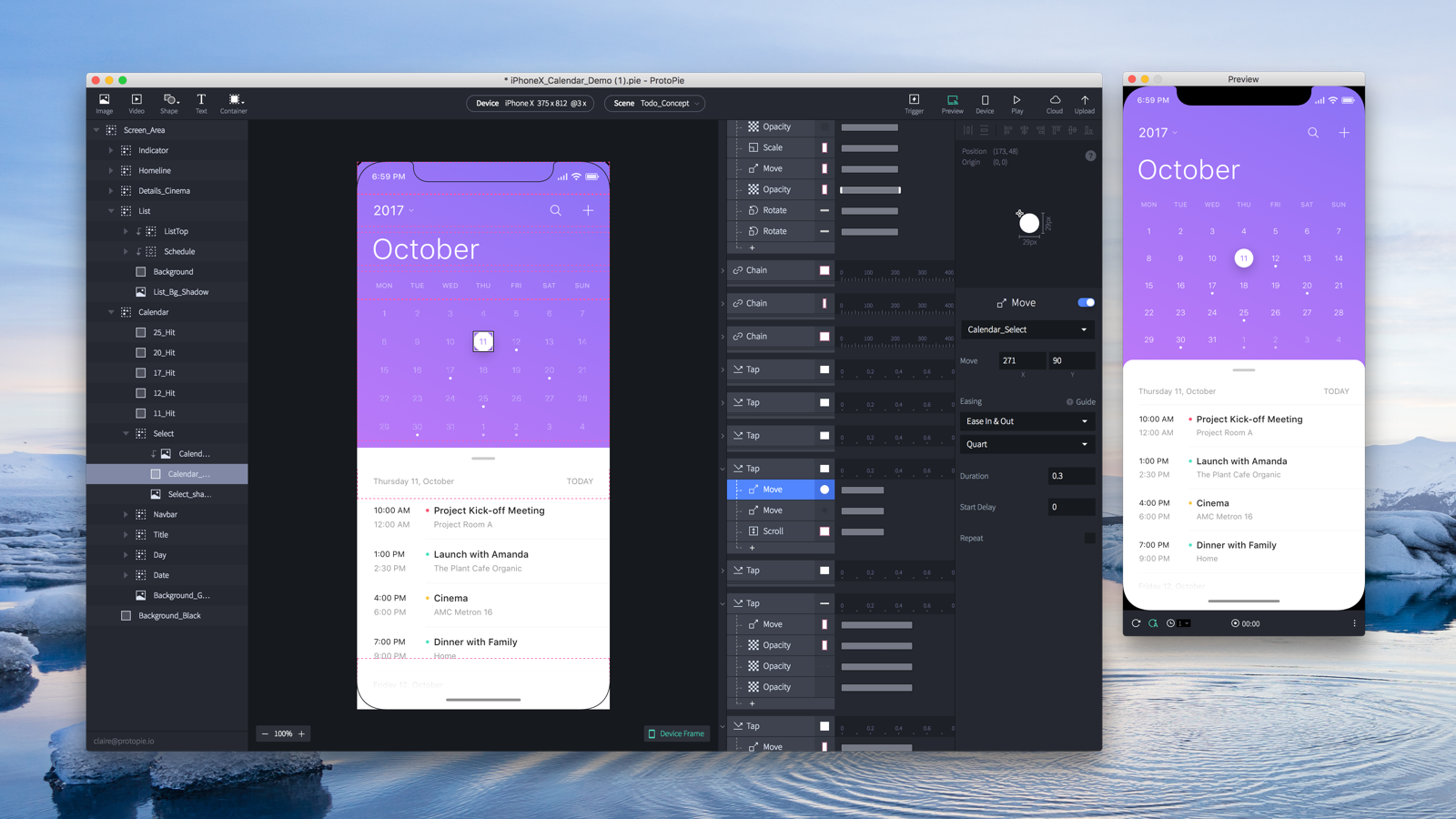The image size is (1456, 819).
Task: Open the Easing dropdown set to Quart
Action: (x=1026, y=444)
